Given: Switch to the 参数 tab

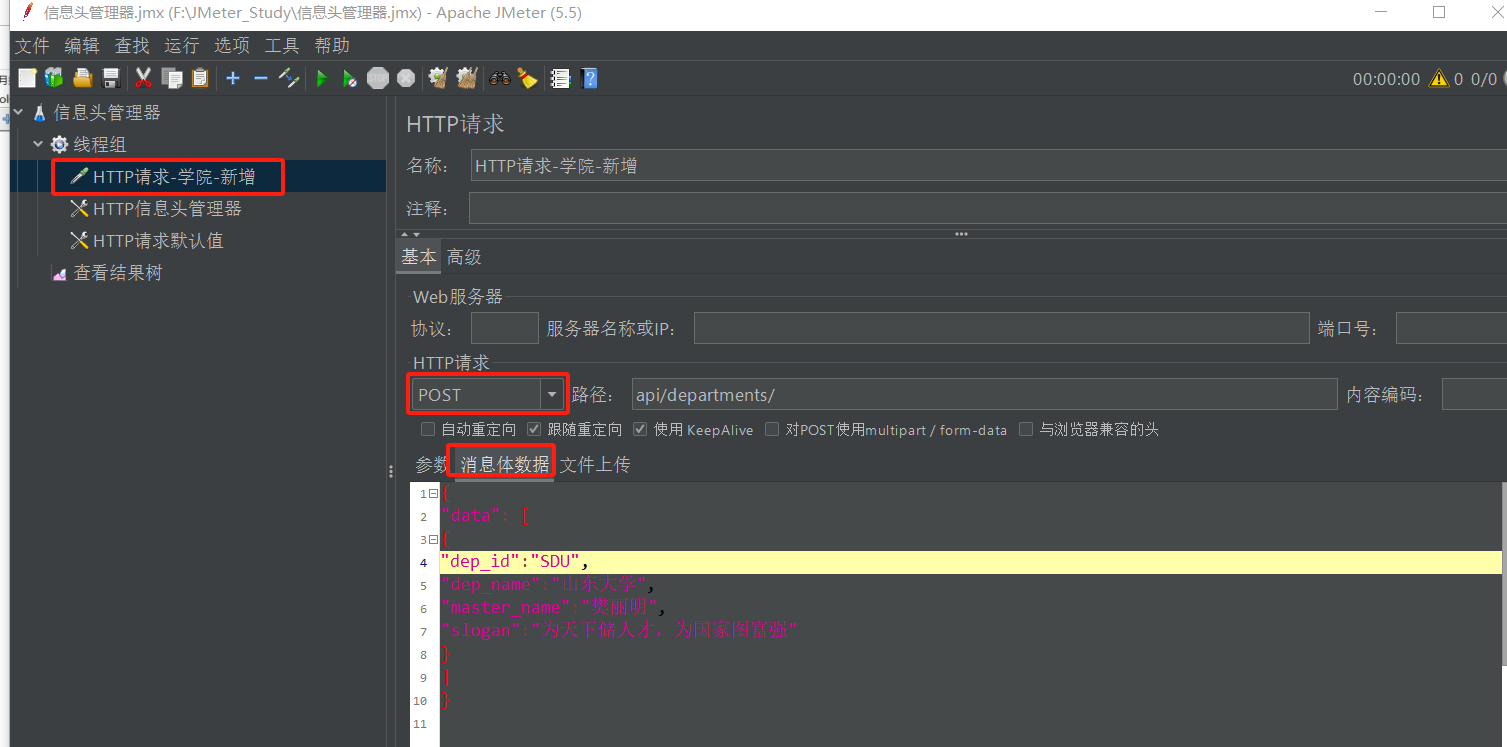Looking at the screenshot, I should pos(431,464).
